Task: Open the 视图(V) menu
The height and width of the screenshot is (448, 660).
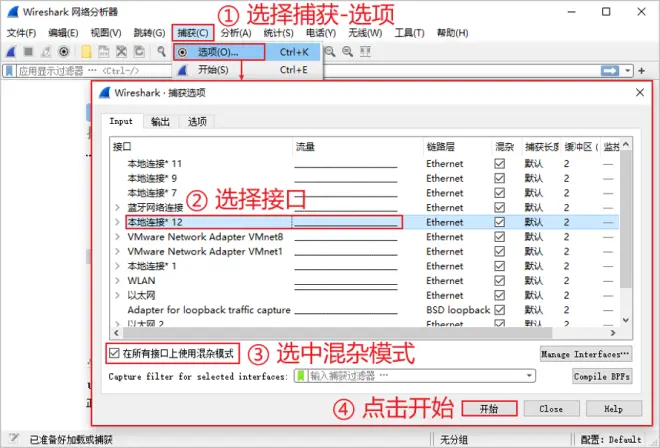Action: coord(106,33)
